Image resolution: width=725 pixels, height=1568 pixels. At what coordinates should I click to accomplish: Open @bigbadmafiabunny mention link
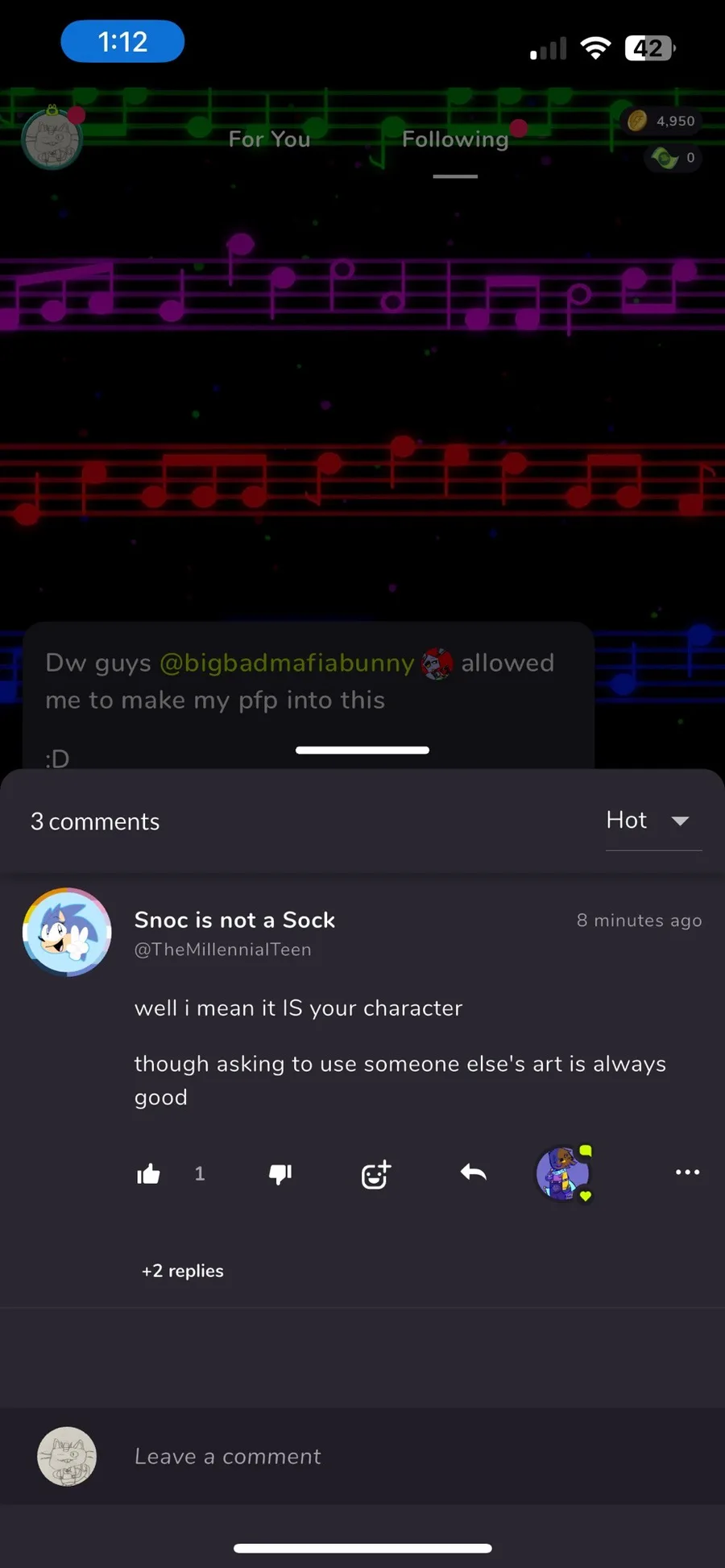tap(287, 663)
